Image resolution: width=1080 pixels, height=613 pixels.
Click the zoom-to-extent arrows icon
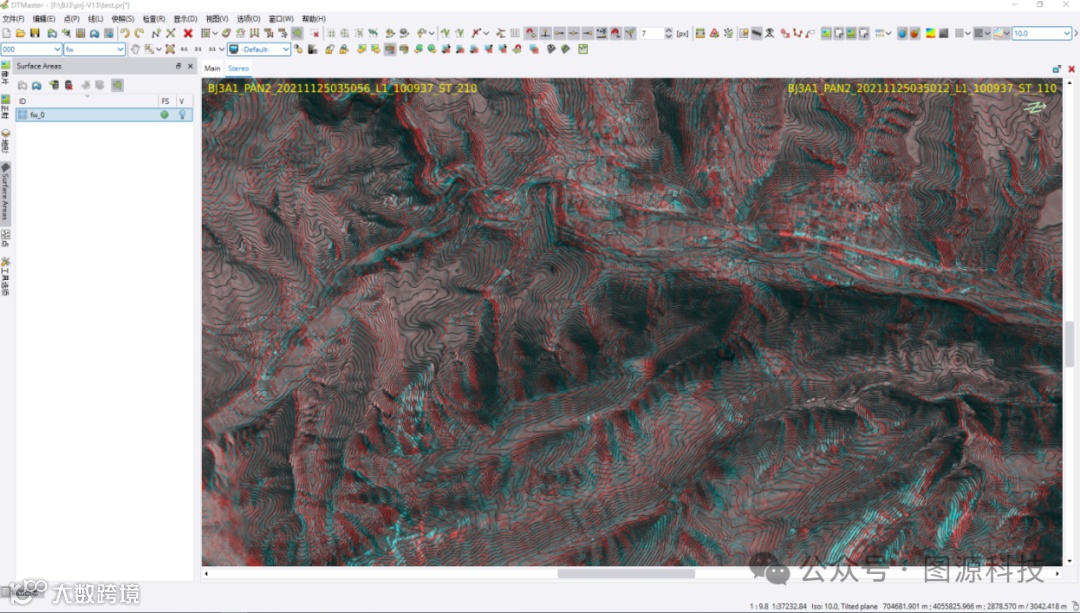click(169, 50)
